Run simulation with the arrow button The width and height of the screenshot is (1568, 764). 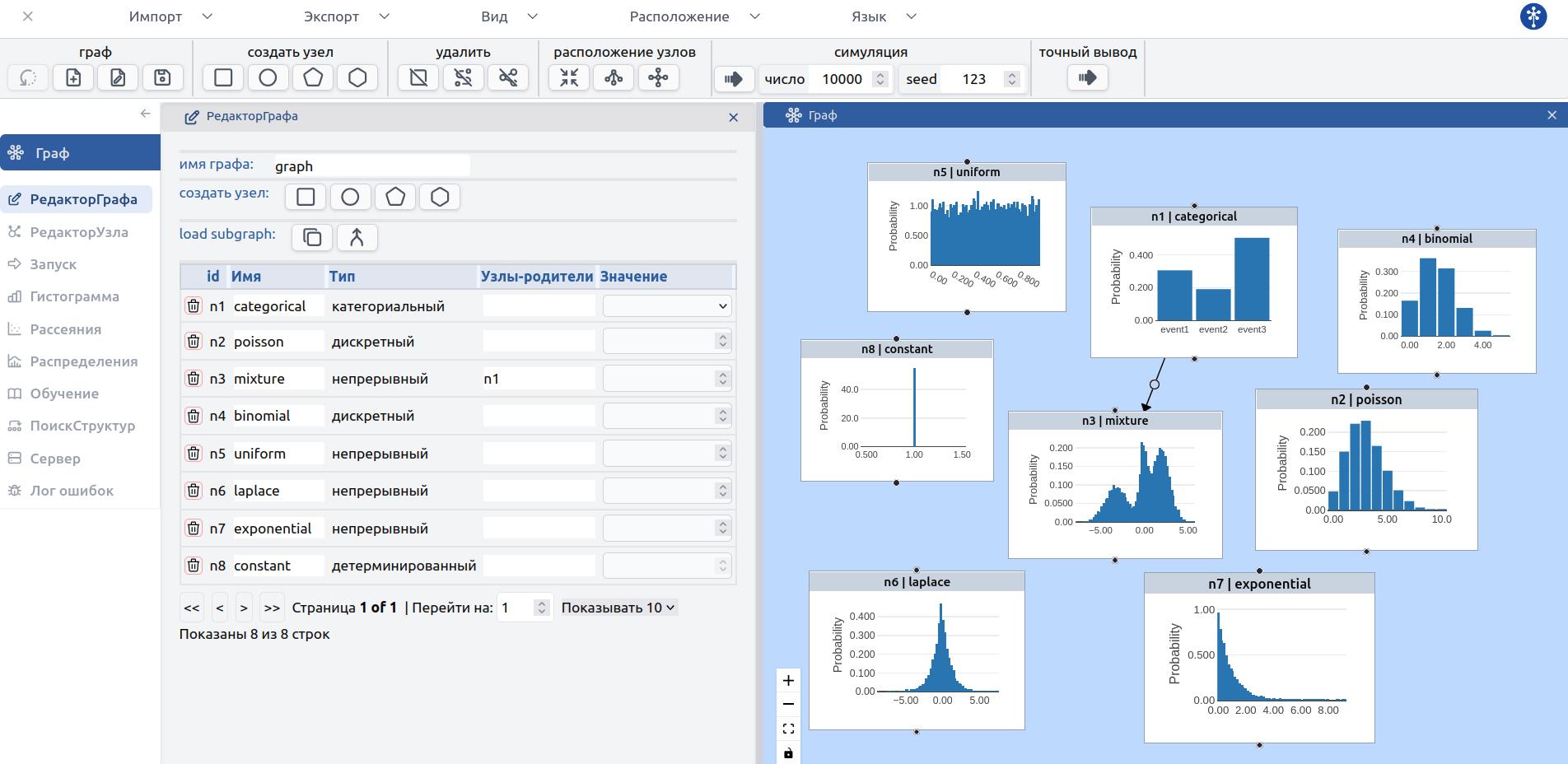[733, 79]
